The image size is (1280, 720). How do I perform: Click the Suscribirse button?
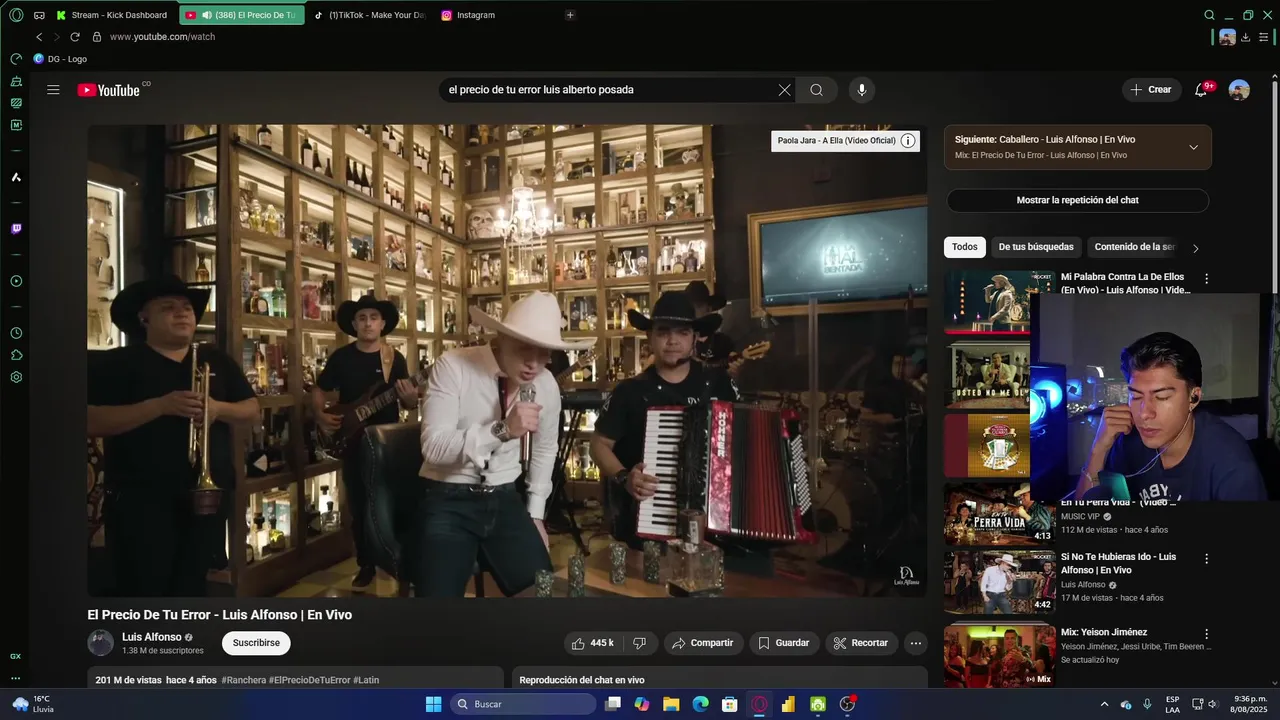click(x=256, y=643)
